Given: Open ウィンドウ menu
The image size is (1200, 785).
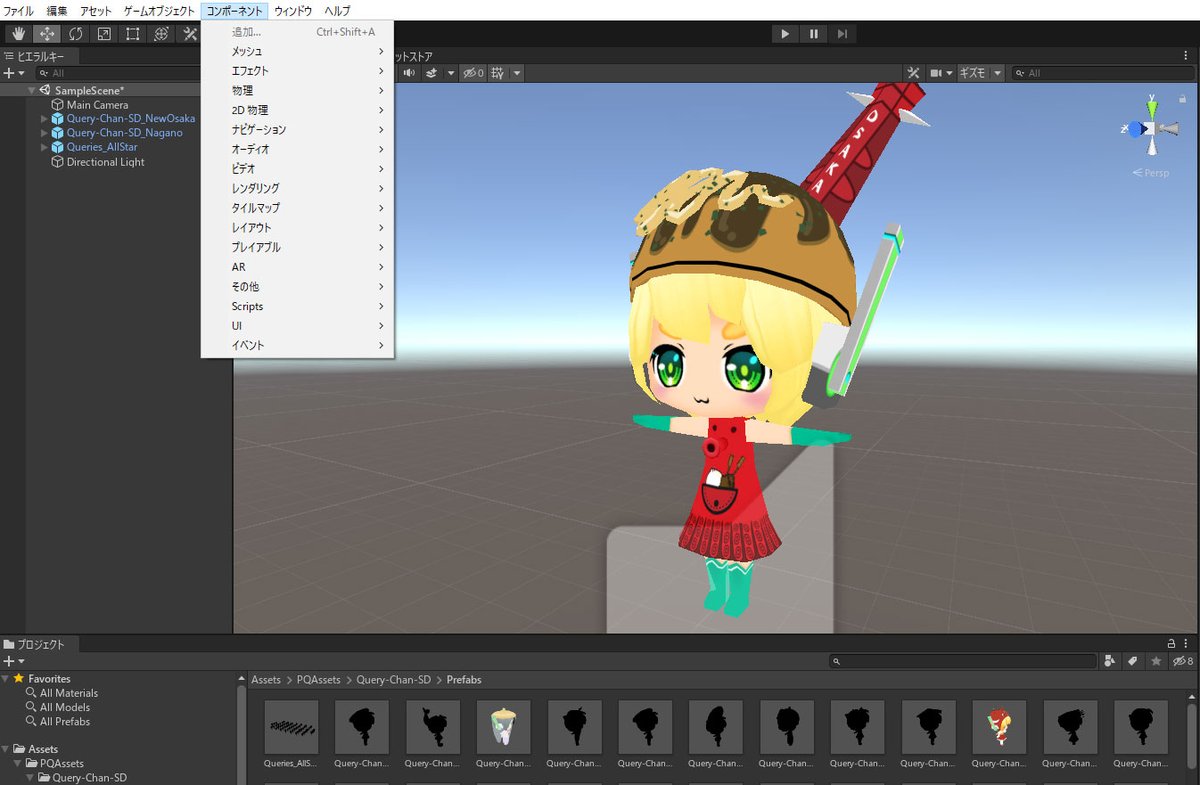Looking at the screenshot, I should (x=293, y=10).
